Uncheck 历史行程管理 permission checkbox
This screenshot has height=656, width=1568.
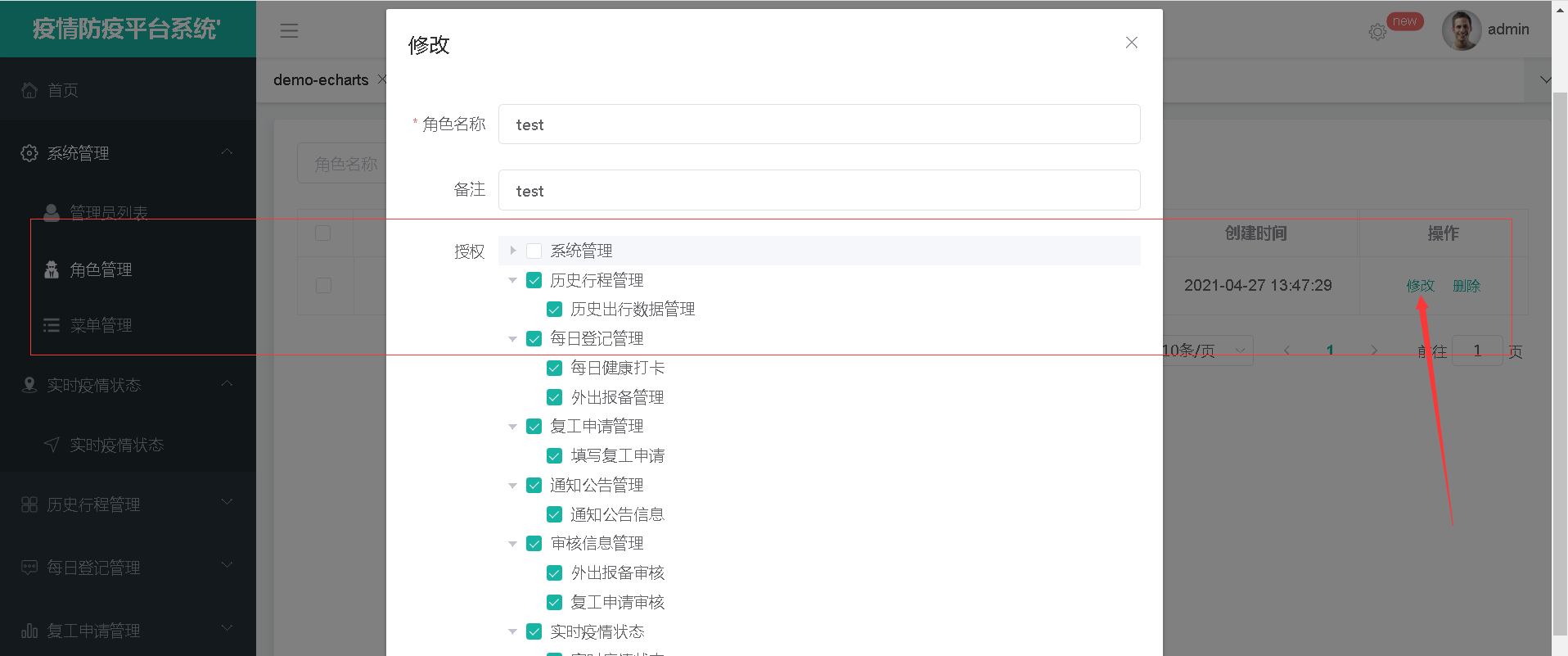pyautogui.click(x=534, y=280)
